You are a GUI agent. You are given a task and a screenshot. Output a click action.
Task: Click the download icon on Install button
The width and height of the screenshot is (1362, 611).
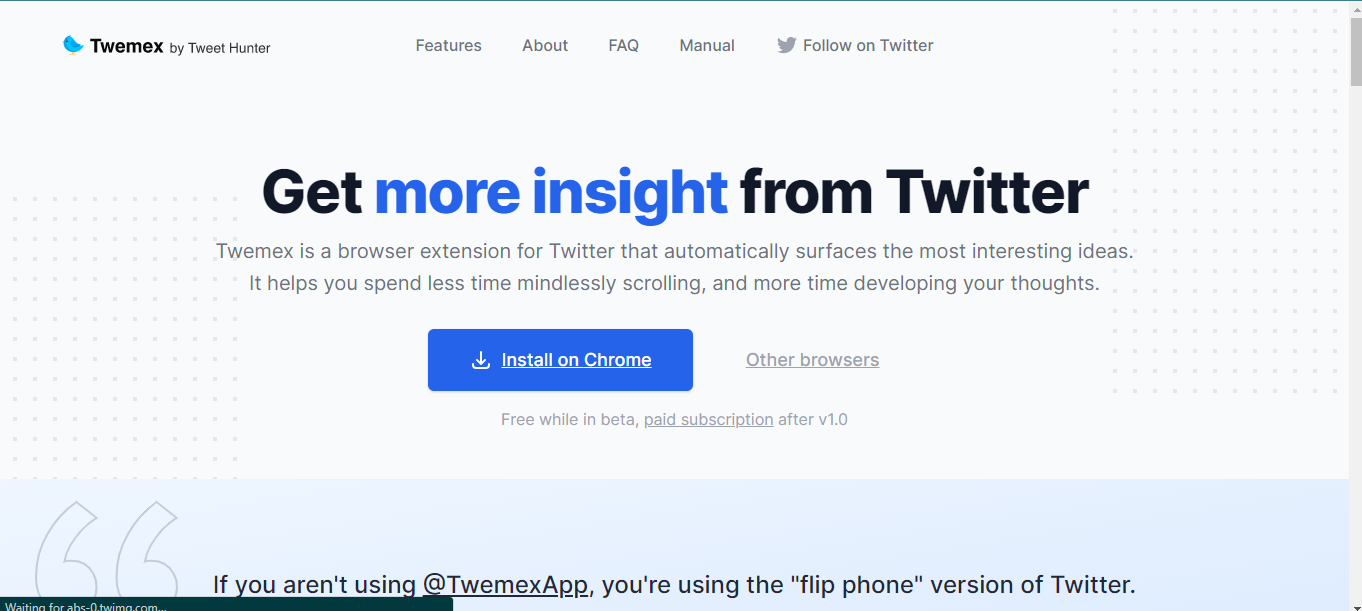click(481, 360)
